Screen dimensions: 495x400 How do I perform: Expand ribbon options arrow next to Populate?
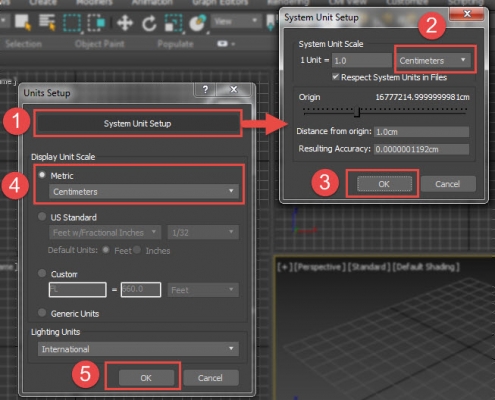point(233,44)
